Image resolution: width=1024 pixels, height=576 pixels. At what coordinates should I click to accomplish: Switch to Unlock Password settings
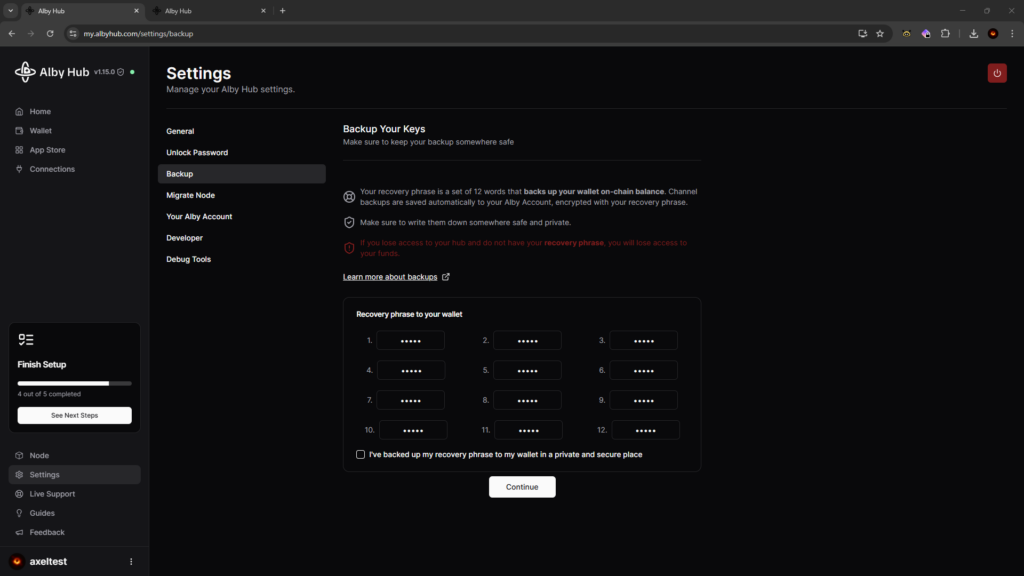point(197,153)
